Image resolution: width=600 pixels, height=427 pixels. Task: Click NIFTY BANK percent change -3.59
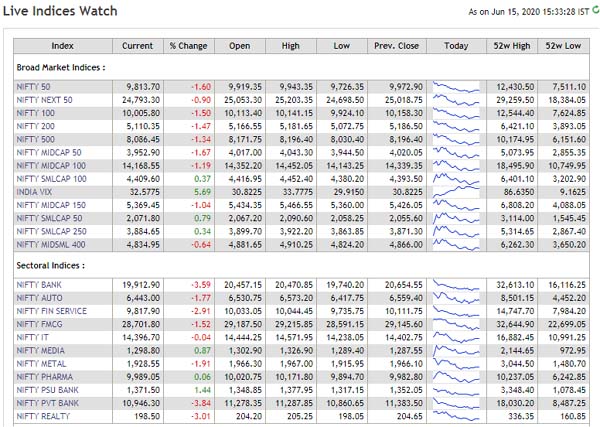click(x=201, y=285)
